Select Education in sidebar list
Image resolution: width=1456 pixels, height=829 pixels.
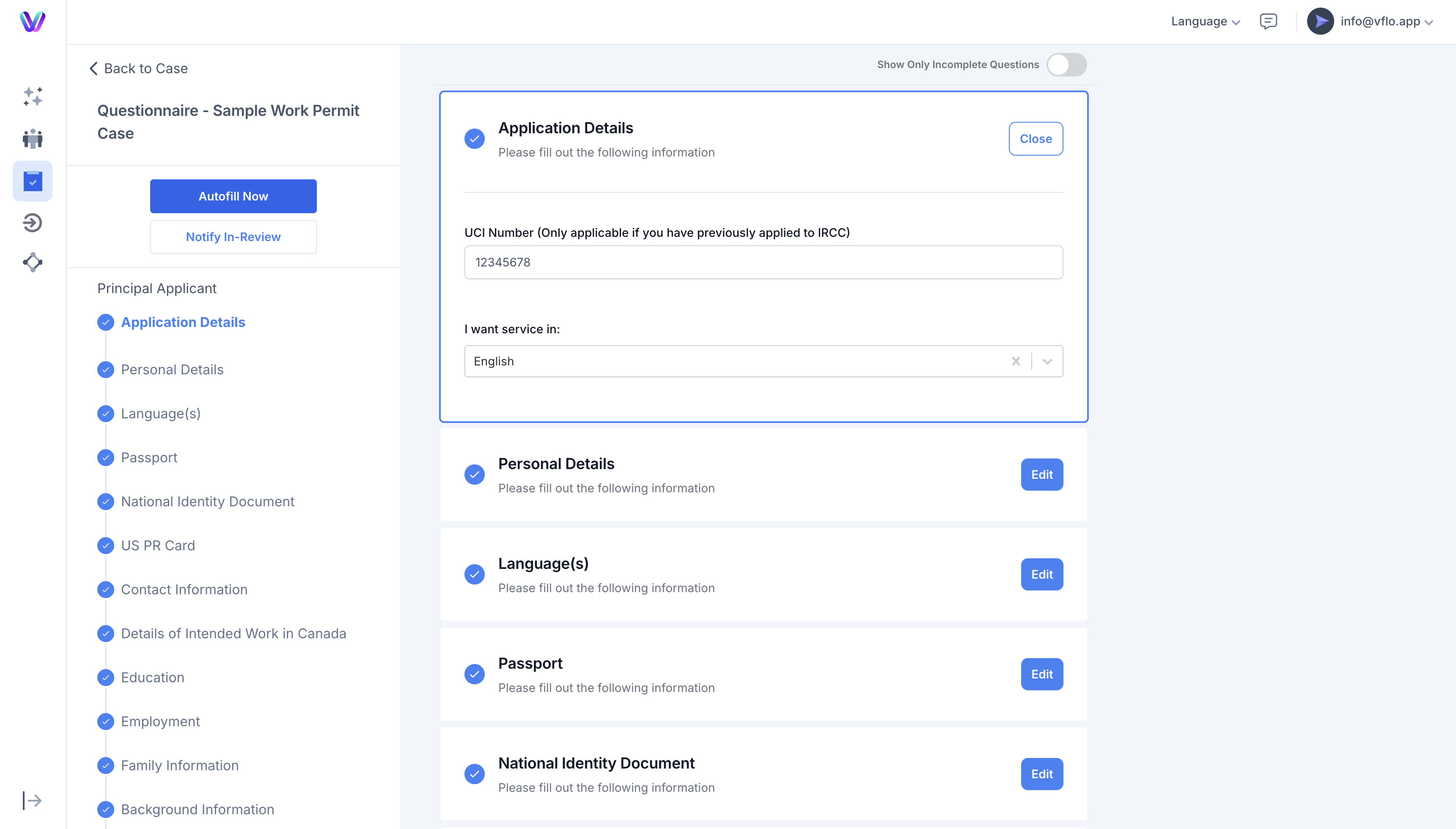[x=153, y=678]
